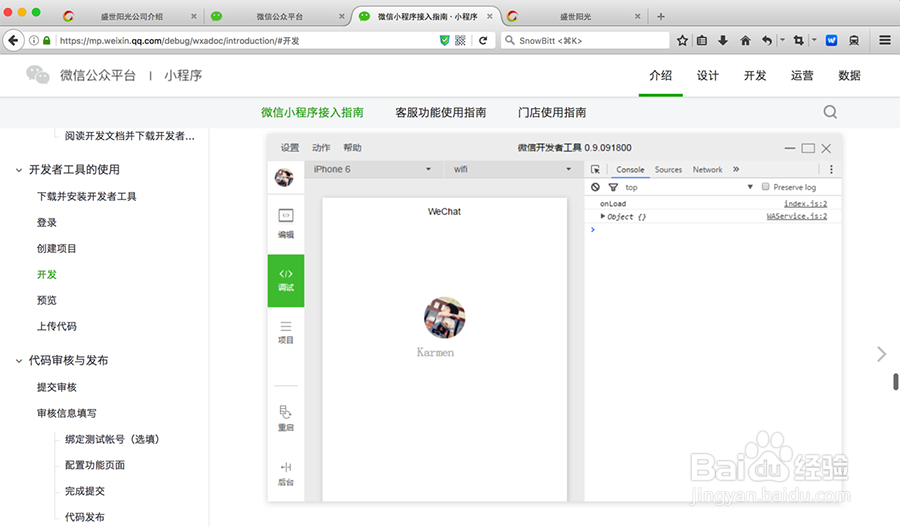The width and height of the screenshot is (900, 527).
Task: Switch to the 运营 top navigation tab
Action: pyautogui.click(x=802, y=75)
